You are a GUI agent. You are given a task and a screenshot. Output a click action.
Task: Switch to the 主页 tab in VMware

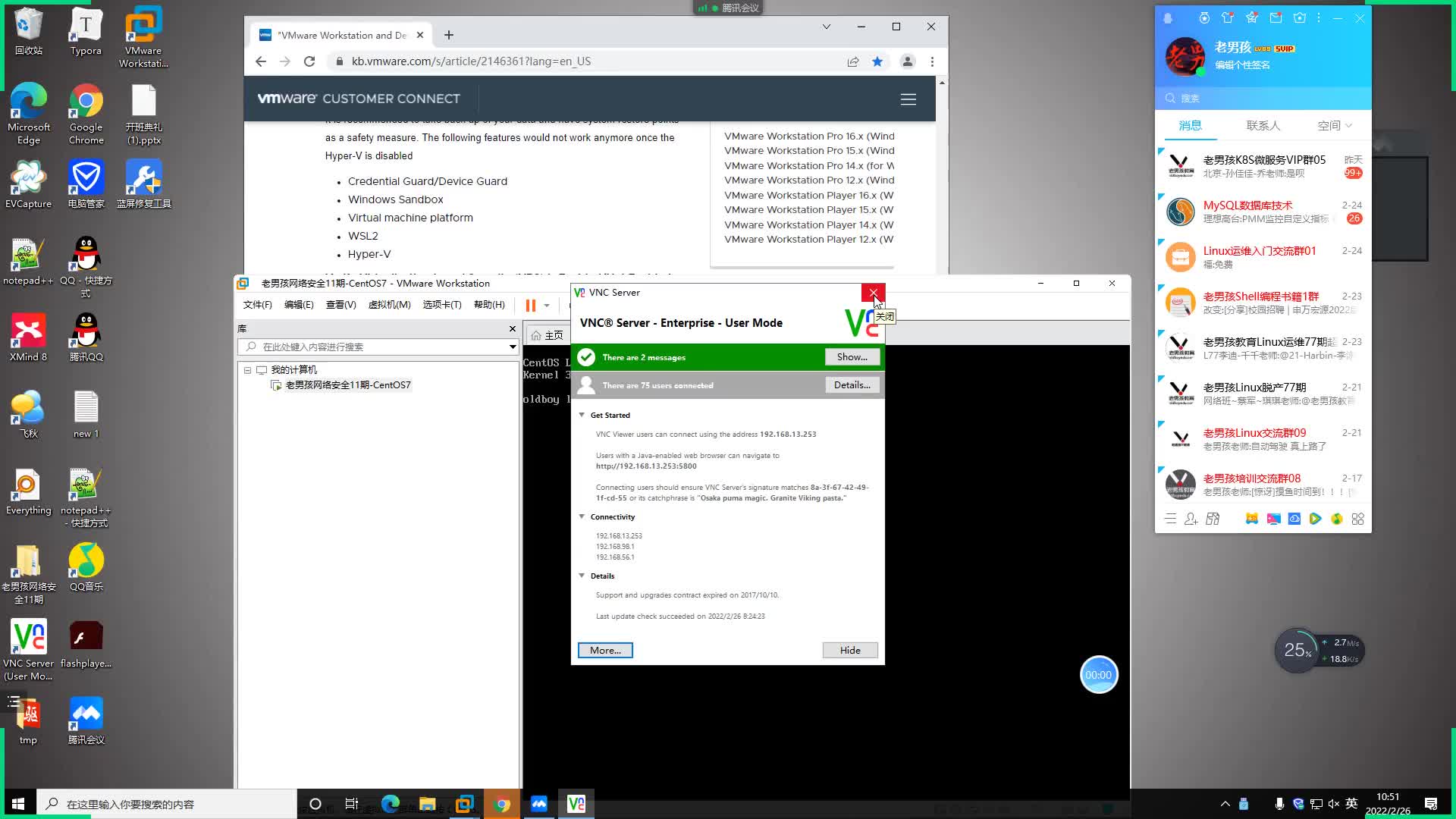pyautogui.click(x=548, y=335)
